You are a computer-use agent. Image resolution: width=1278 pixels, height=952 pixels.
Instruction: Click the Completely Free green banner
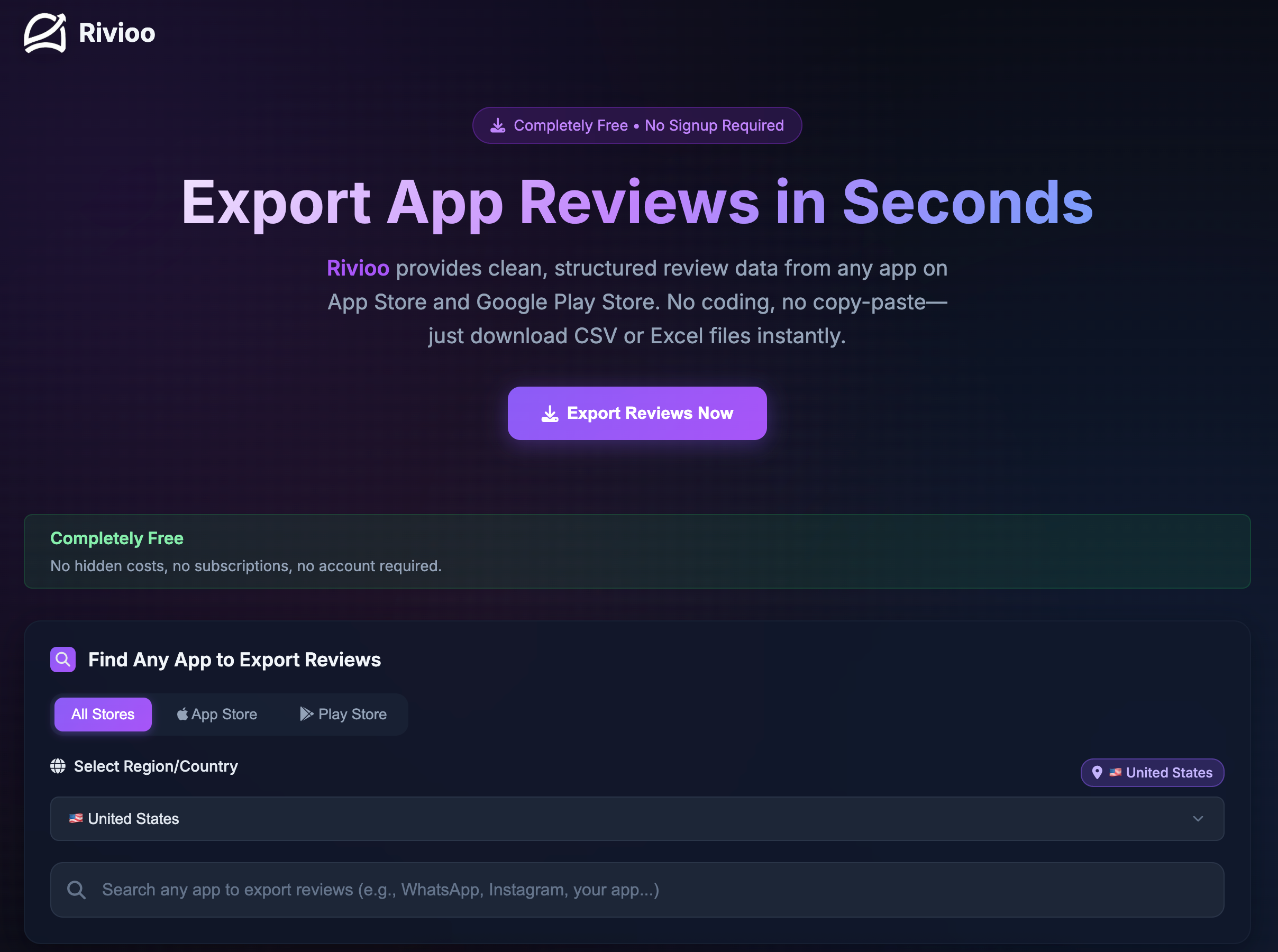(x=637, y=552)
